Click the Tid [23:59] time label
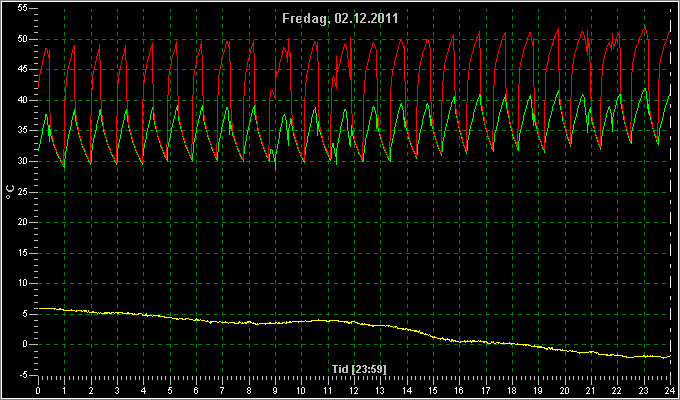Viewport: 680px width, 400px height. (x=359, y=369)
